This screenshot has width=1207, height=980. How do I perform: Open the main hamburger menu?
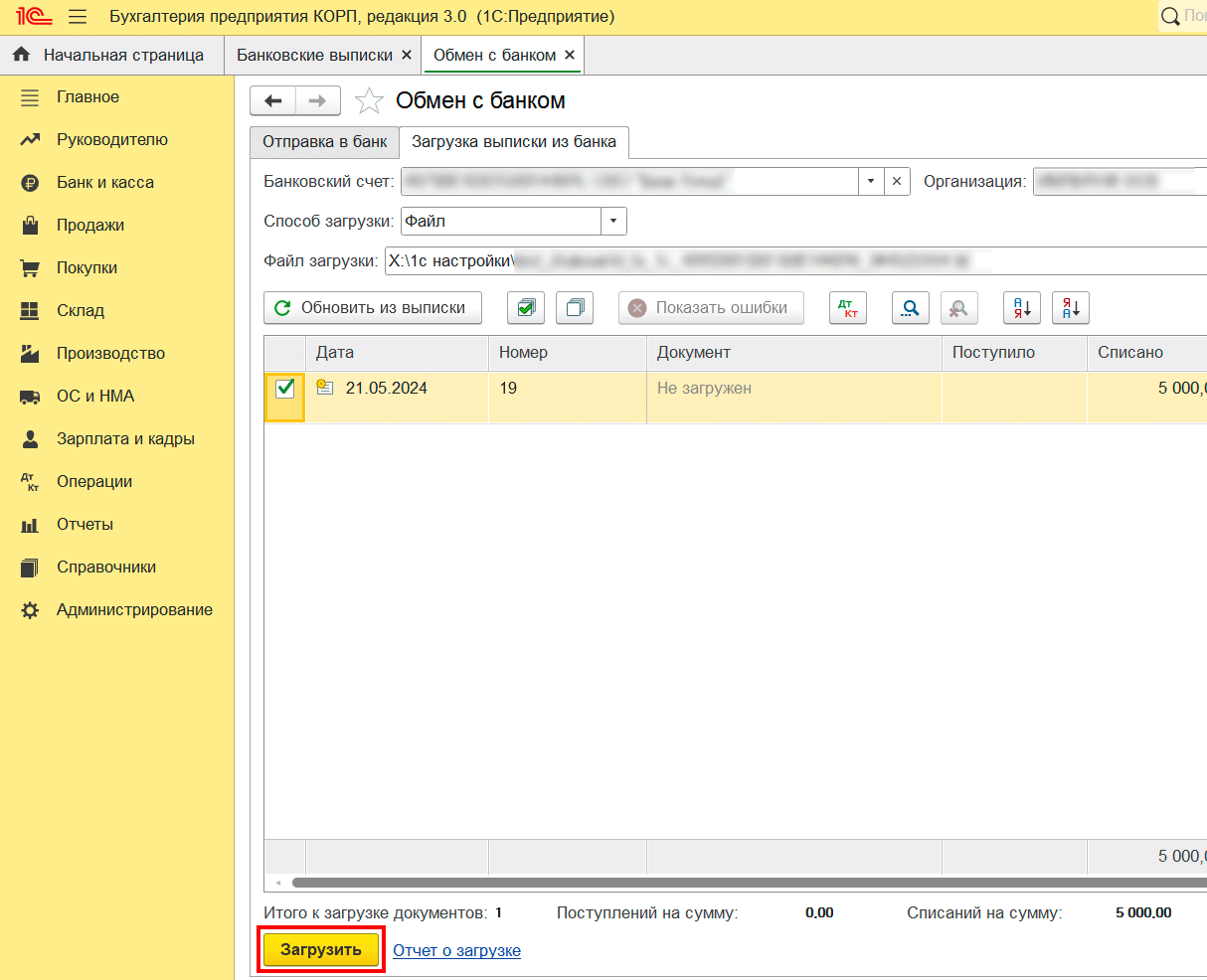[78, 17]
